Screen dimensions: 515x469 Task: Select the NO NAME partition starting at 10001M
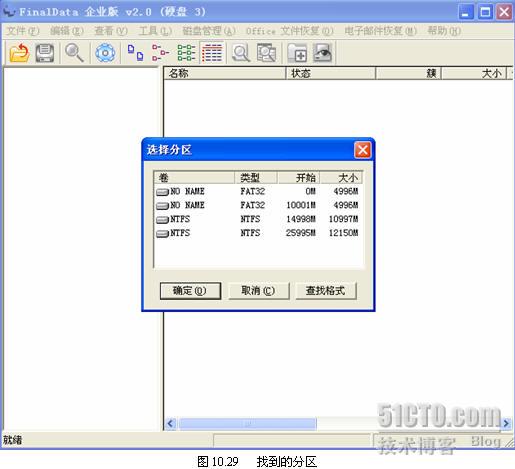pos(258,205)
